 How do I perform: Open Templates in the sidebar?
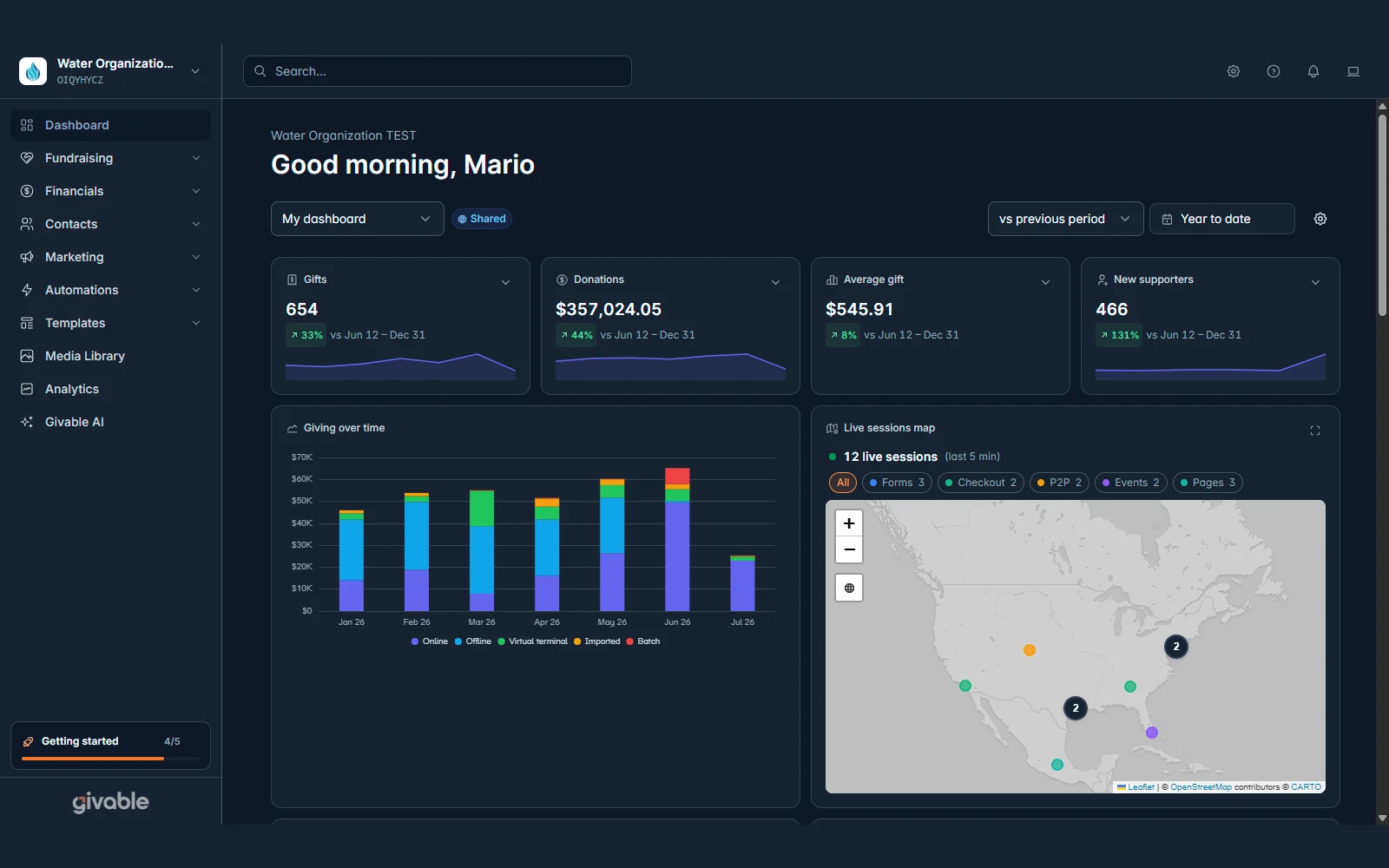(x=110, y=323)
